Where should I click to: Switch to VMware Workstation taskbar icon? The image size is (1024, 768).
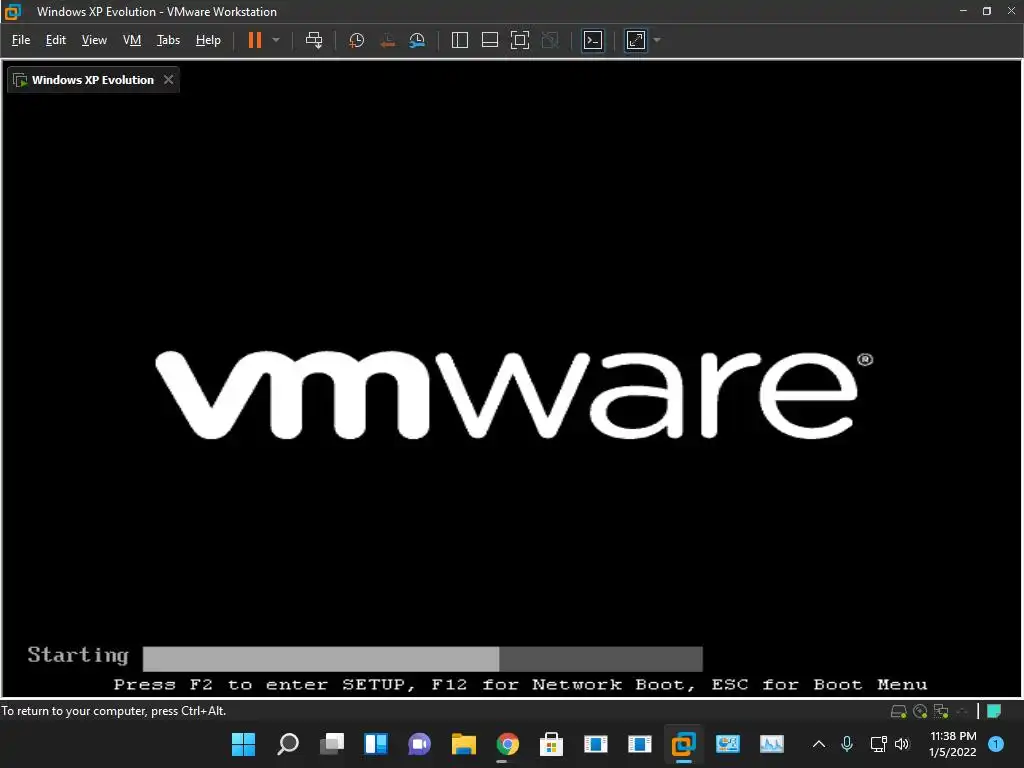[x=684, y=744]
